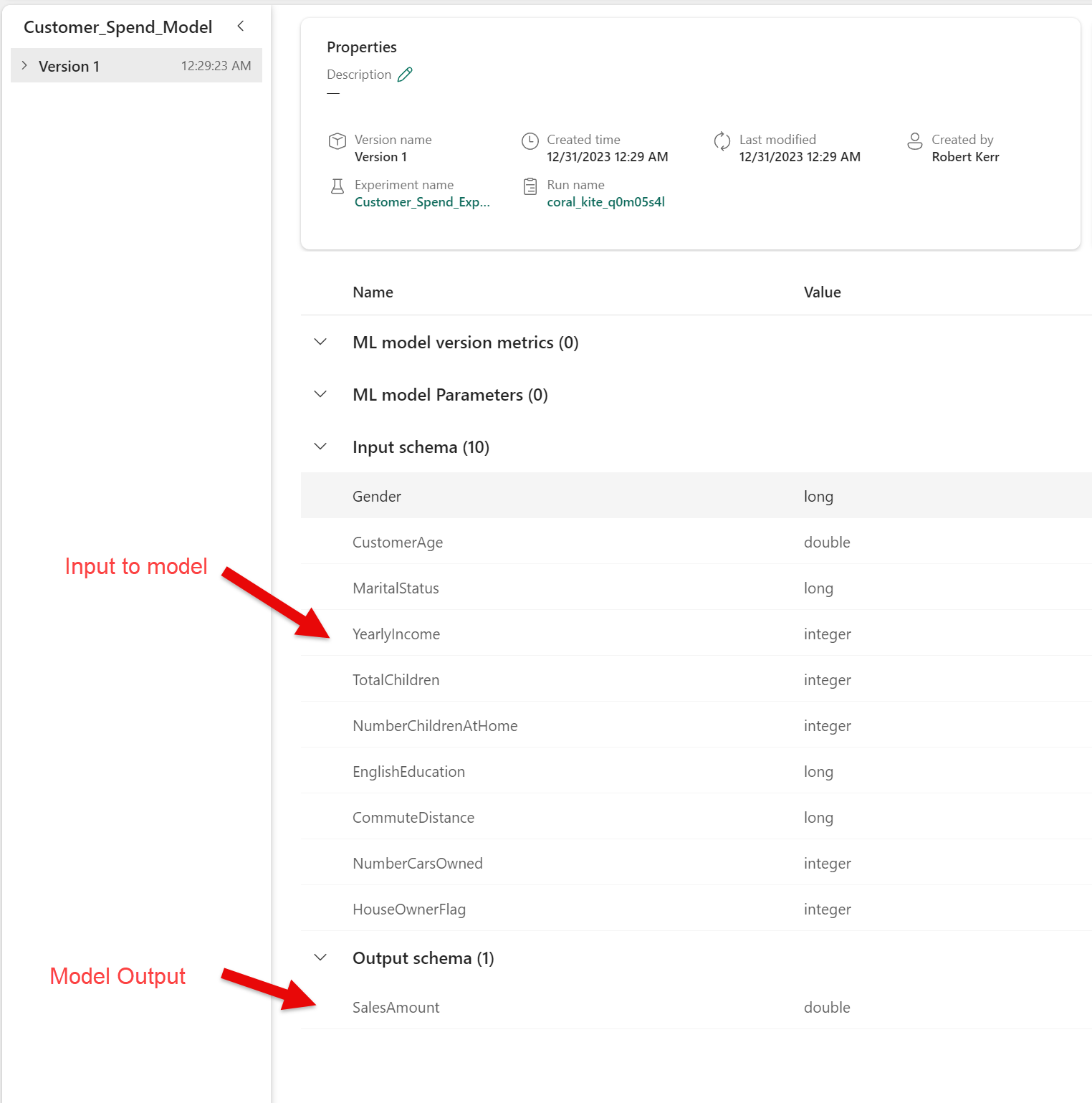Image resolution: width=1092 pixels, height=1103 pixels.
Task: Collapse the ML model version metrics section
Action: tap(320, 343)
